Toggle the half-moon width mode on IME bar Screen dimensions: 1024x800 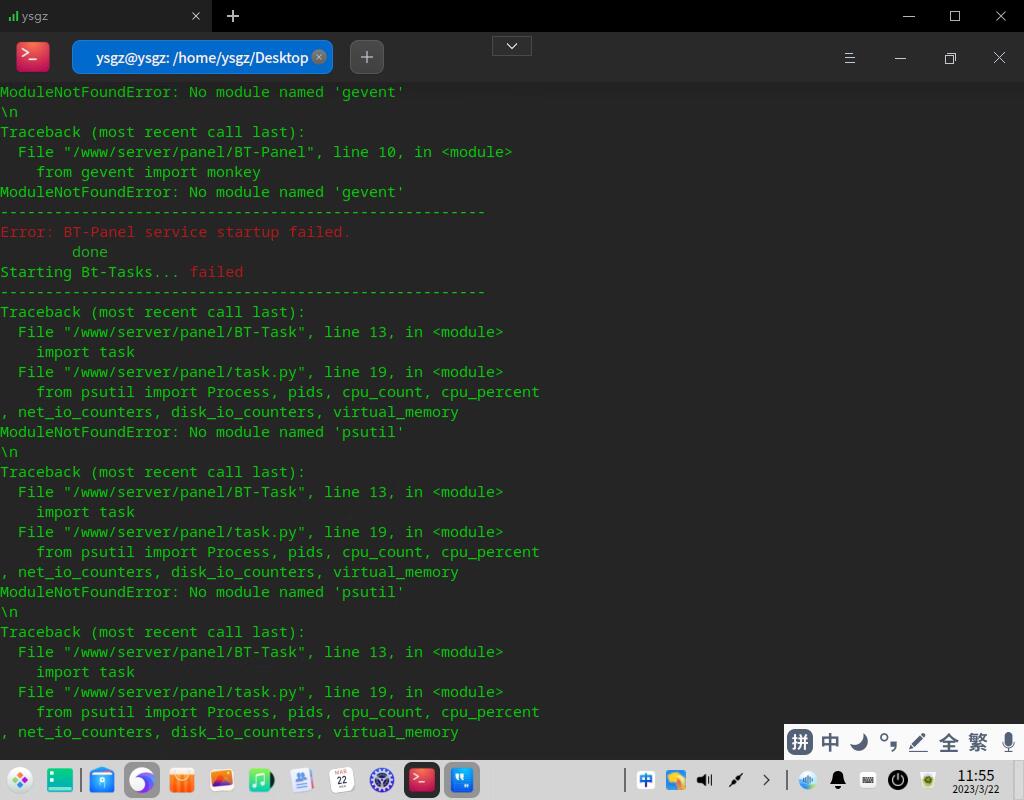click(859, 742)
